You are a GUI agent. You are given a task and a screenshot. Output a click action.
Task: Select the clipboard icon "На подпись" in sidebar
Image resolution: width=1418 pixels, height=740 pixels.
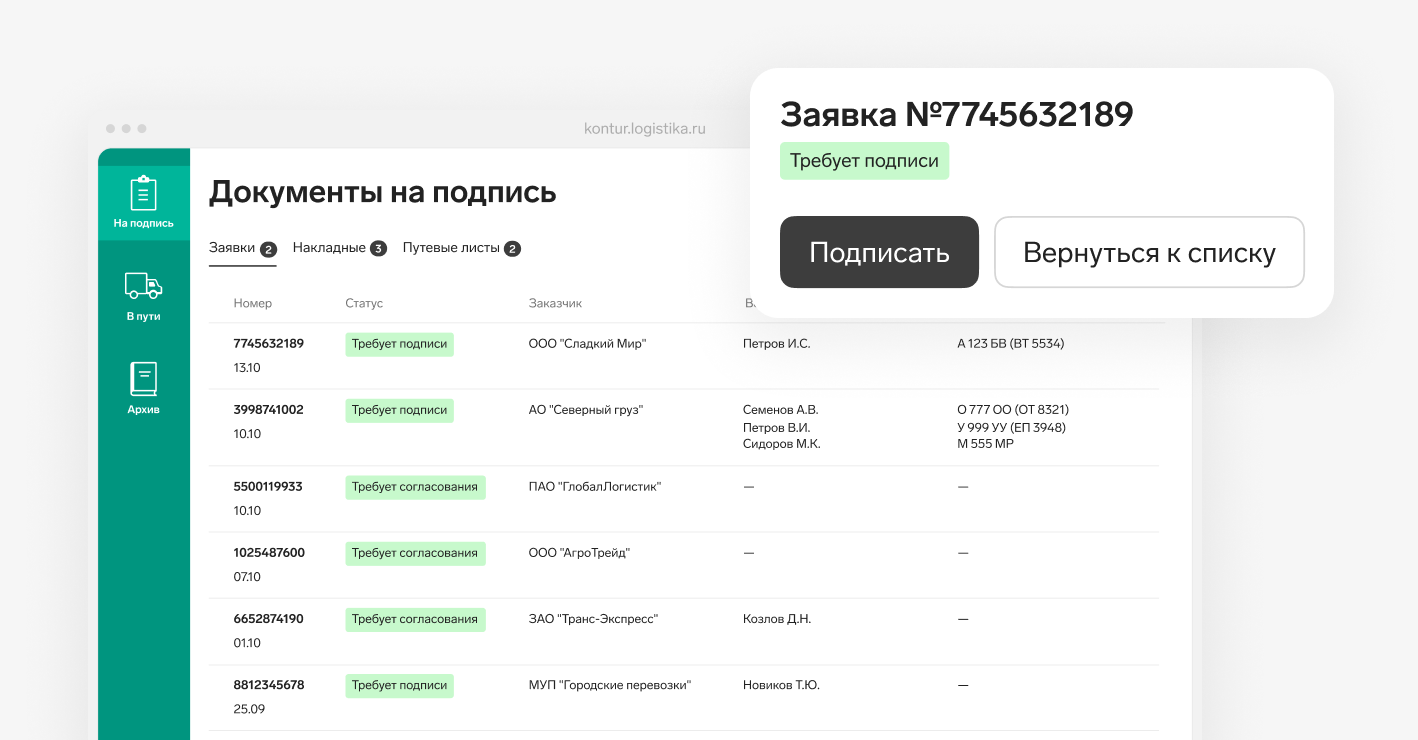point(143,196)
